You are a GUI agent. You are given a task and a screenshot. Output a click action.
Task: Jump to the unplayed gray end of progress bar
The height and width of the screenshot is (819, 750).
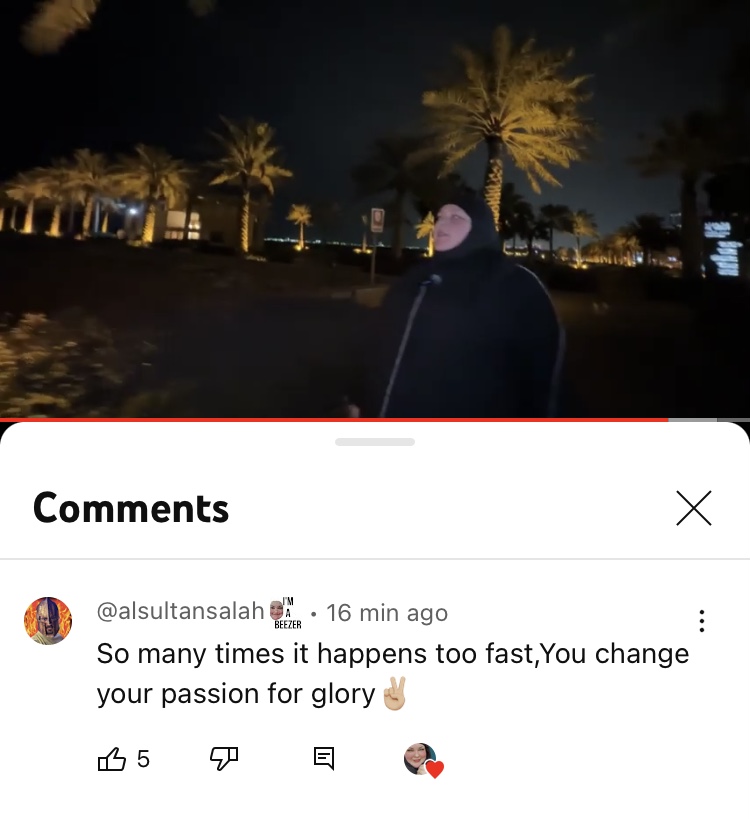tap(709, 419)
